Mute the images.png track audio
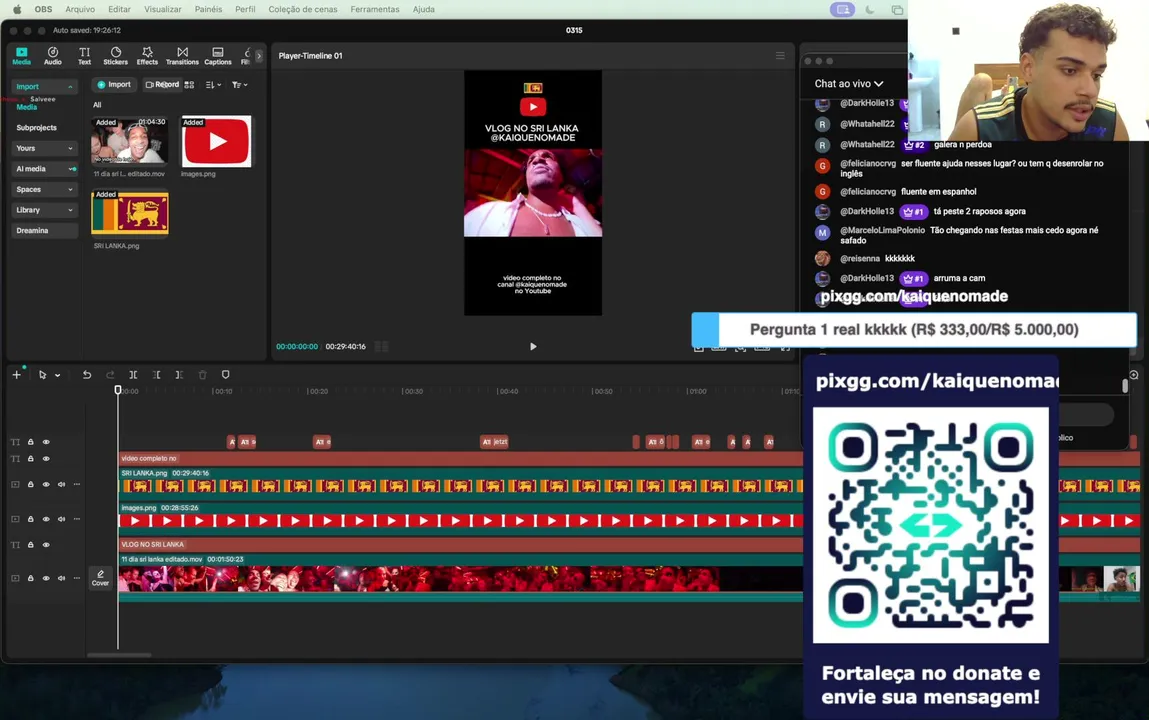The height and width of the screenshot is (720, 1149). tap(61, 519)
